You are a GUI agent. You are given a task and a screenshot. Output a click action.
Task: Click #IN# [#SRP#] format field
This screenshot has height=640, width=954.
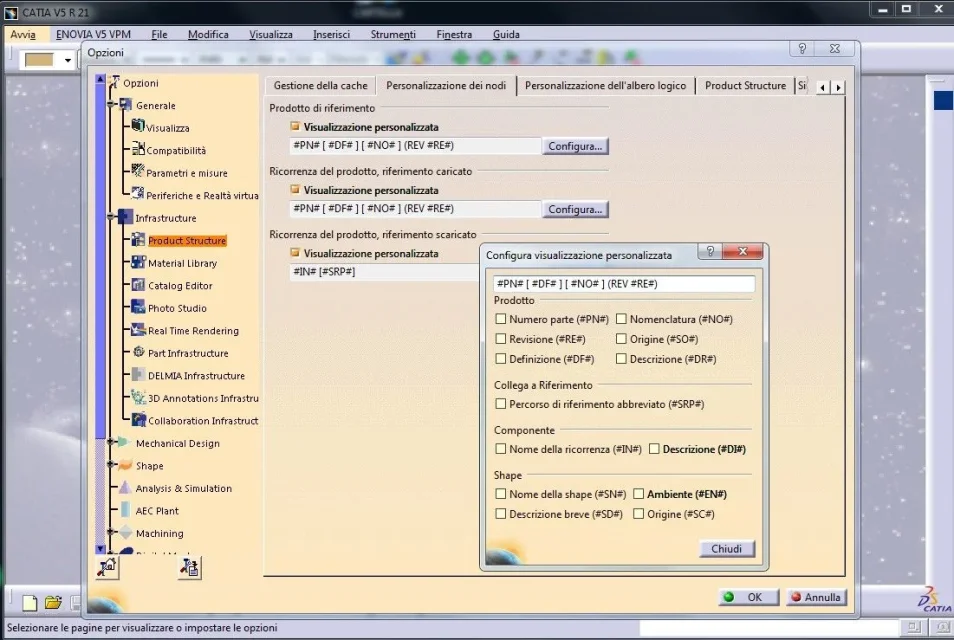[x=385, y=272]
